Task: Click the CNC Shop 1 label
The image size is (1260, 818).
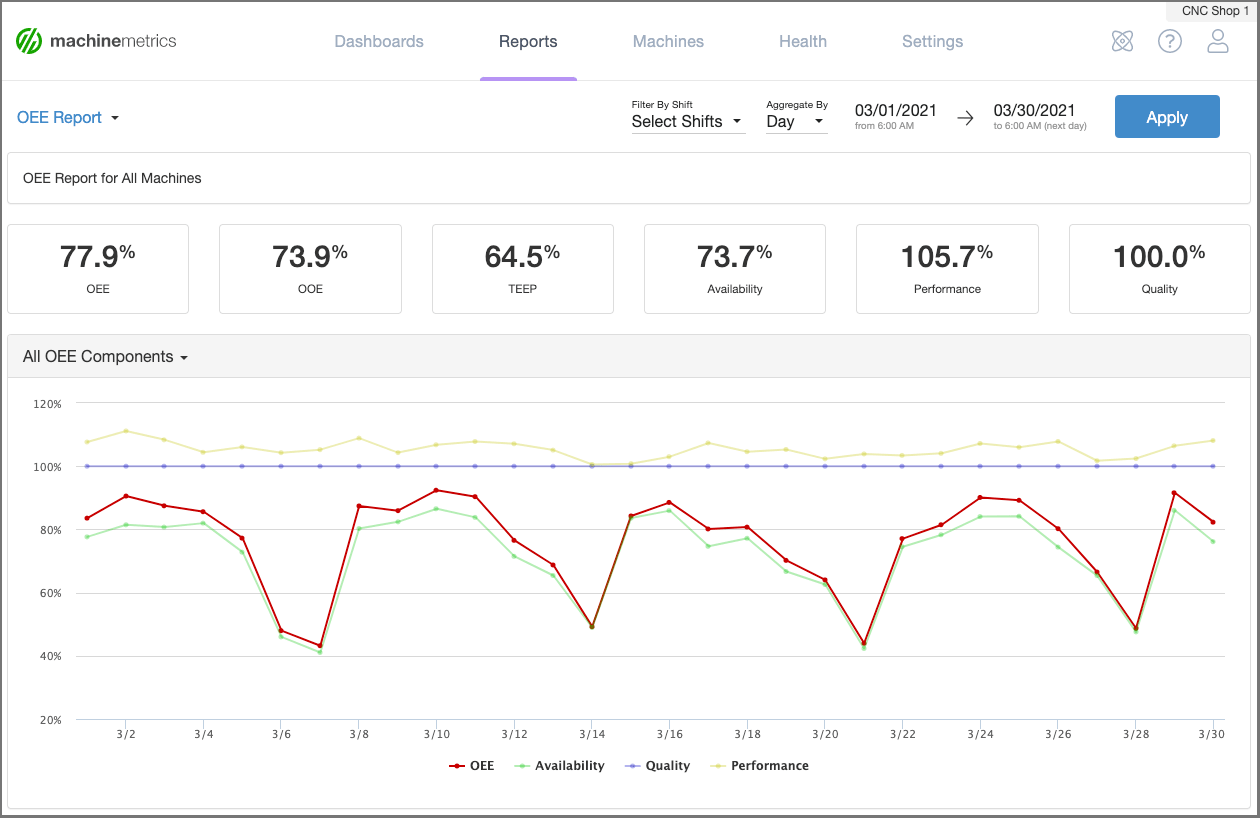Action: click(1216, 11)
